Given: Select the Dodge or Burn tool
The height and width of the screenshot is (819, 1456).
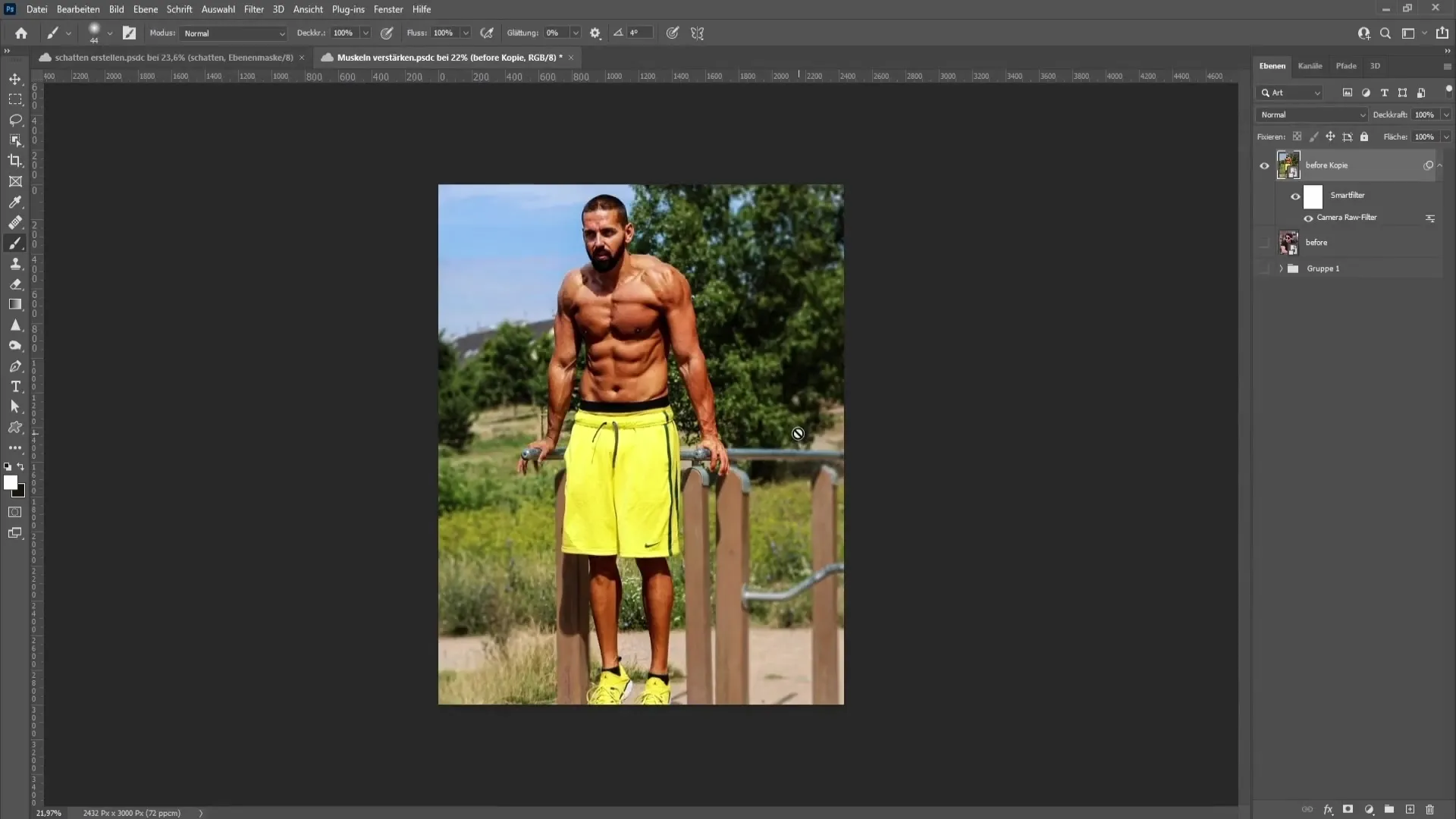Looking at the screenshot, I should tap(15, 345).
